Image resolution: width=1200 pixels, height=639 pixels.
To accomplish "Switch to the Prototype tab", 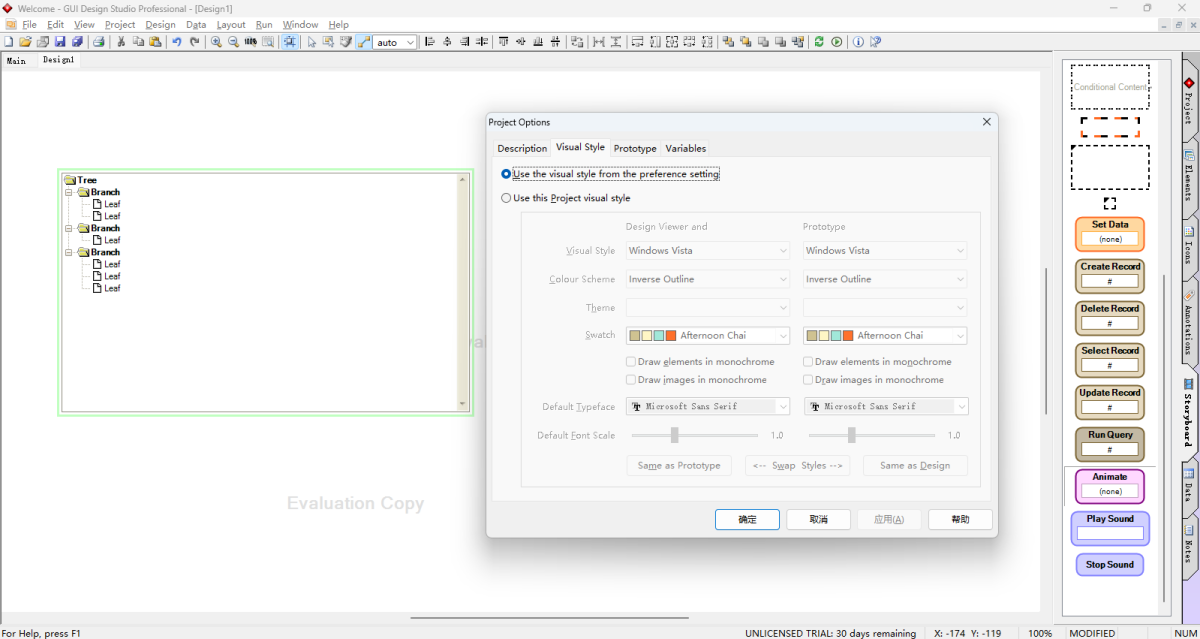I will click(635, 148).
